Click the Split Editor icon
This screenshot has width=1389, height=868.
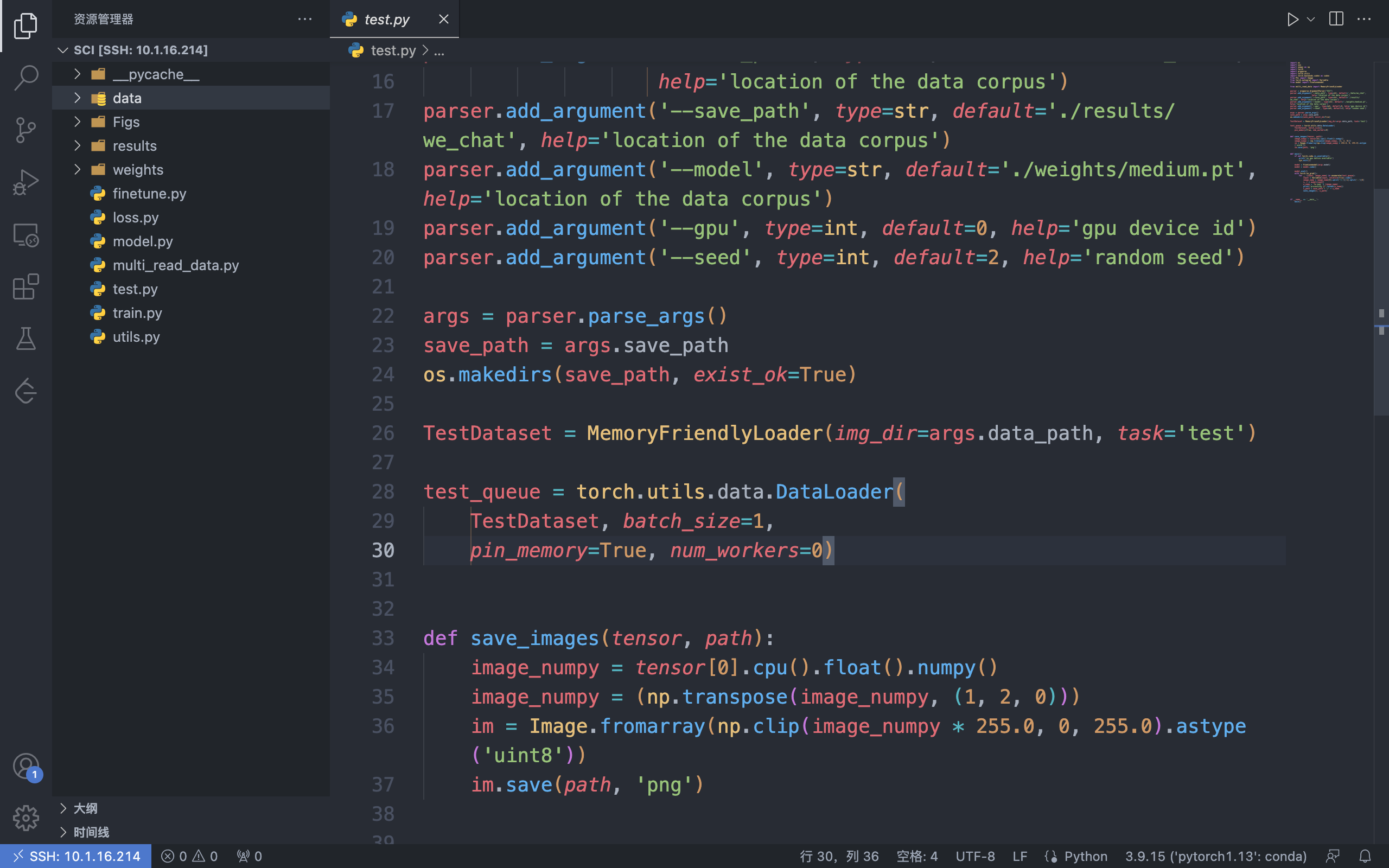point(1336,19)
